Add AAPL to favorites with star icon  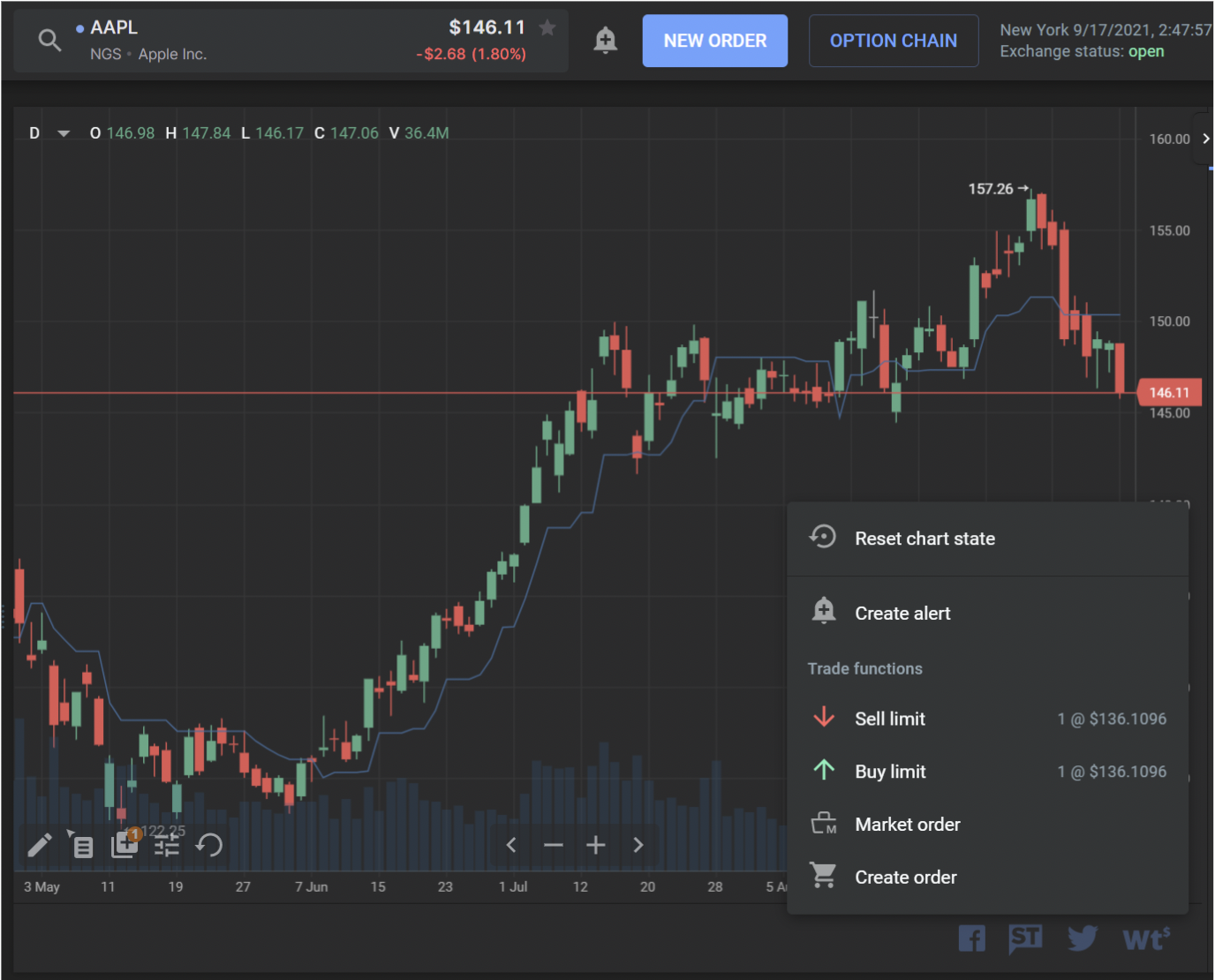(x=547, y=28)
